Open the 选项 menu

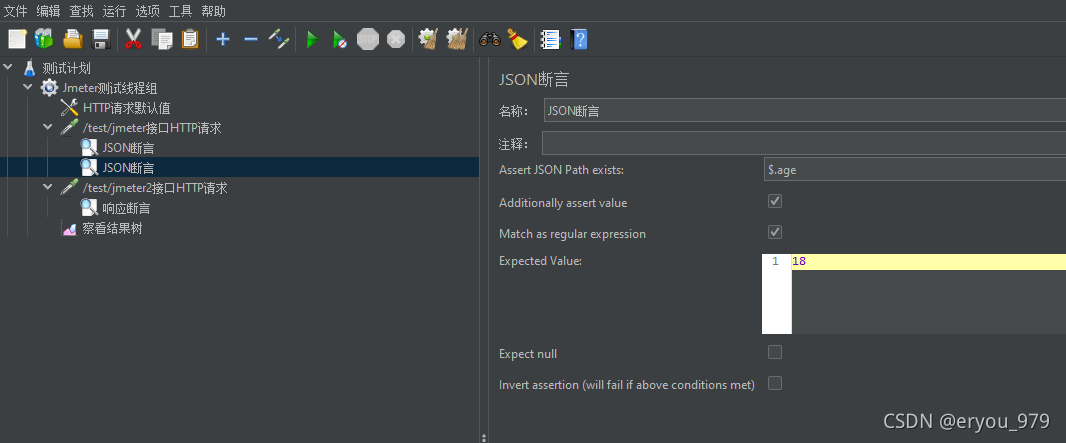click(148, 11)
